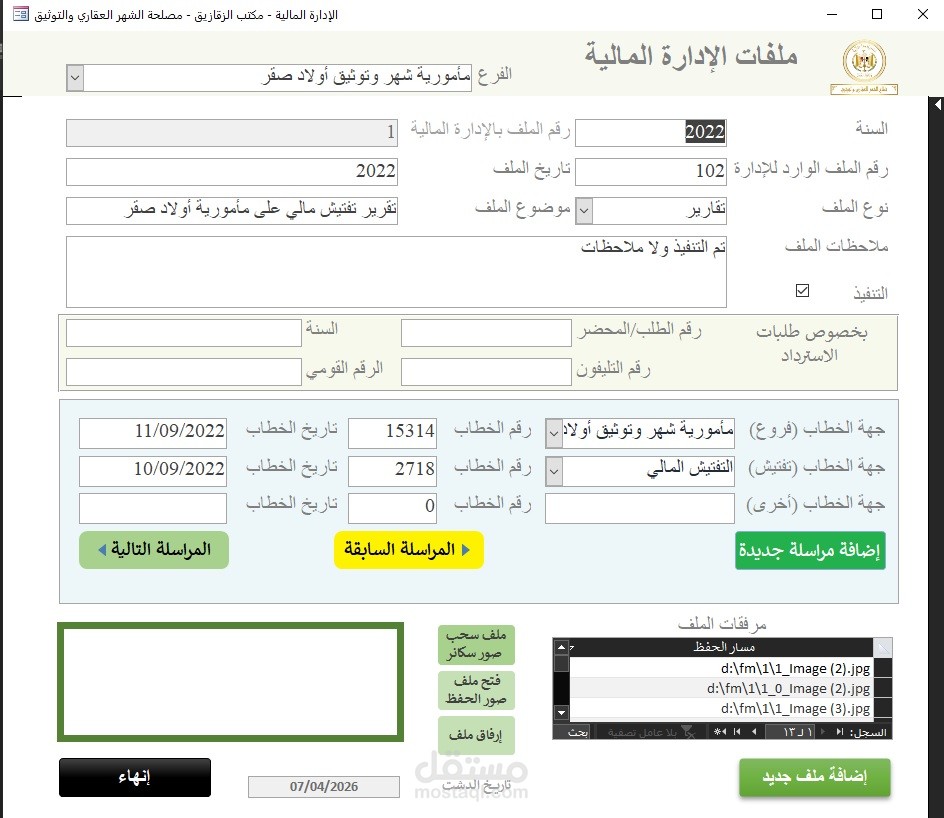Click رقم الخطاب field showing 15314
Image resolution: width=944 pixels, height=818 pixels.
(393, 433)
